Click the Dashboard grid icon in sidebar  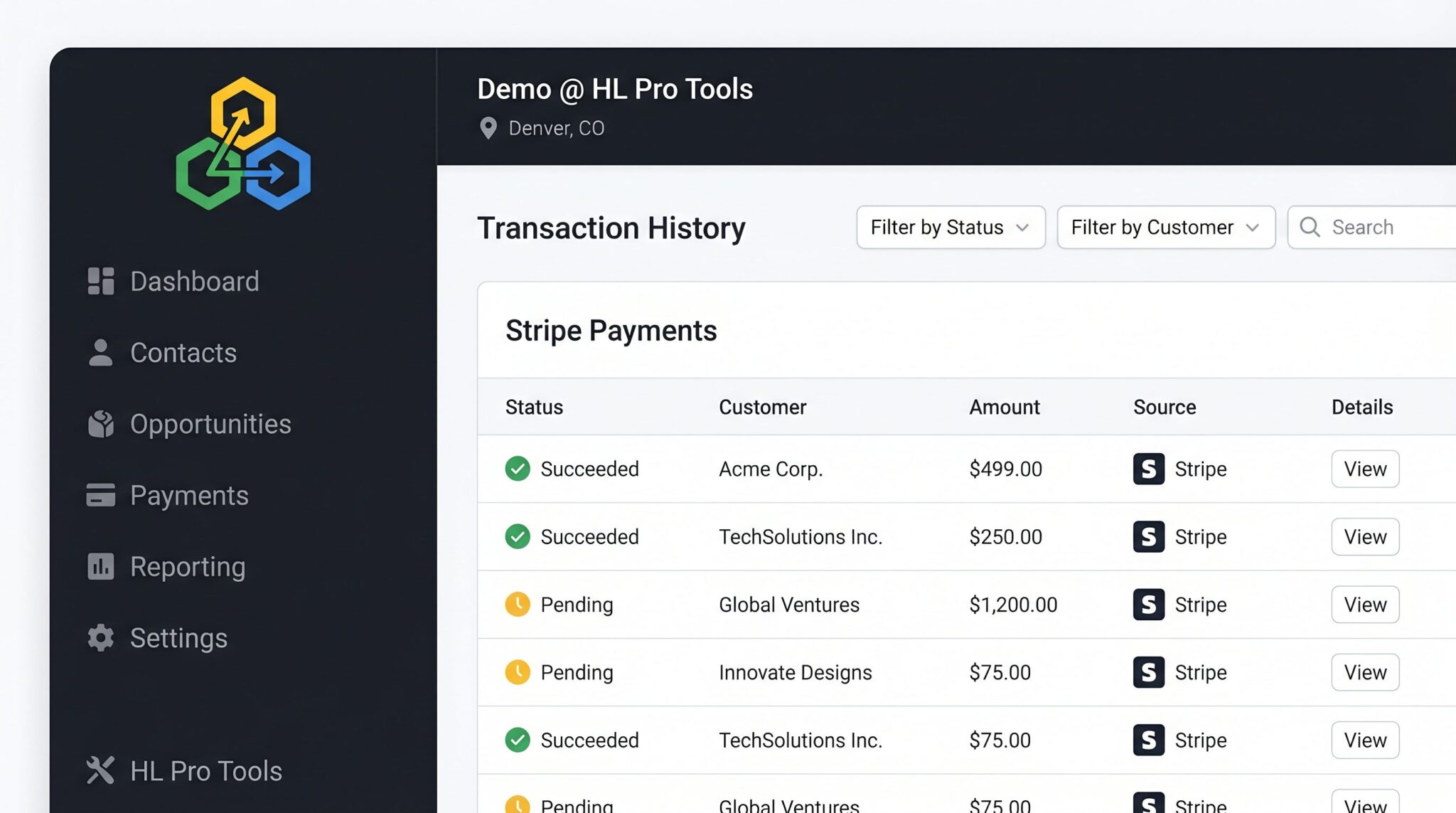[x=100, y=281]
